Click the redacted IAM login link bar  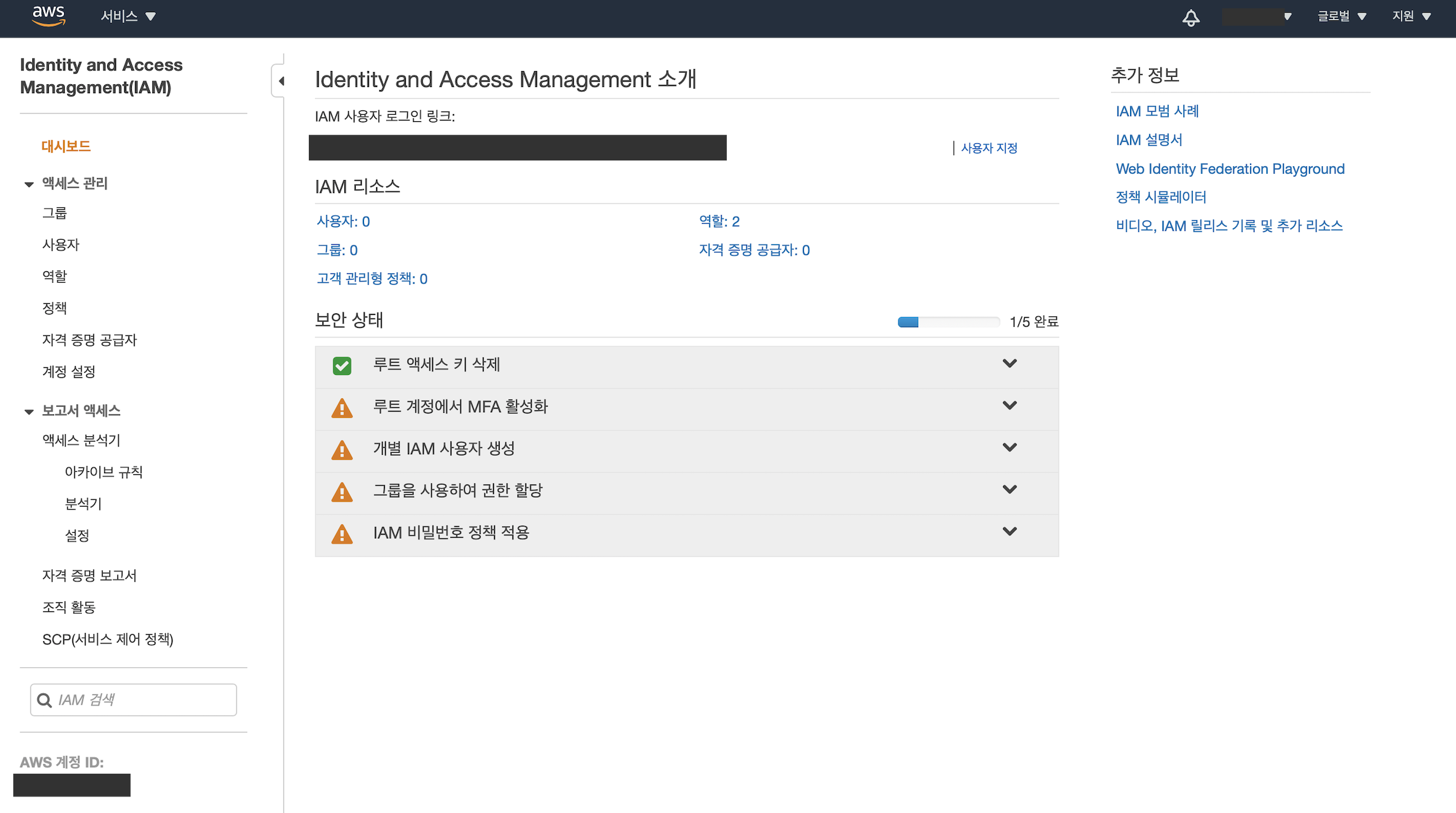(517, 148)
